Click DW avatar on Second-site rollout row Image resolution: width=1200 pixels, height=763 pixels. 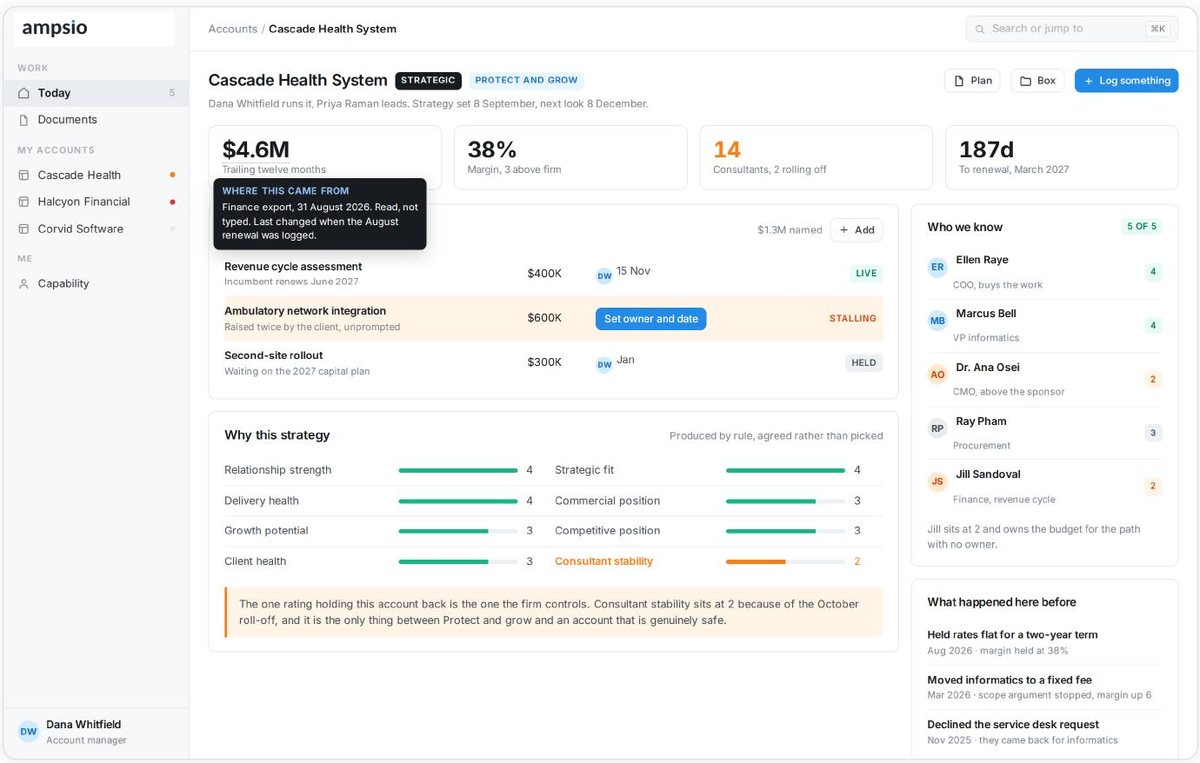tap(604, 365)
